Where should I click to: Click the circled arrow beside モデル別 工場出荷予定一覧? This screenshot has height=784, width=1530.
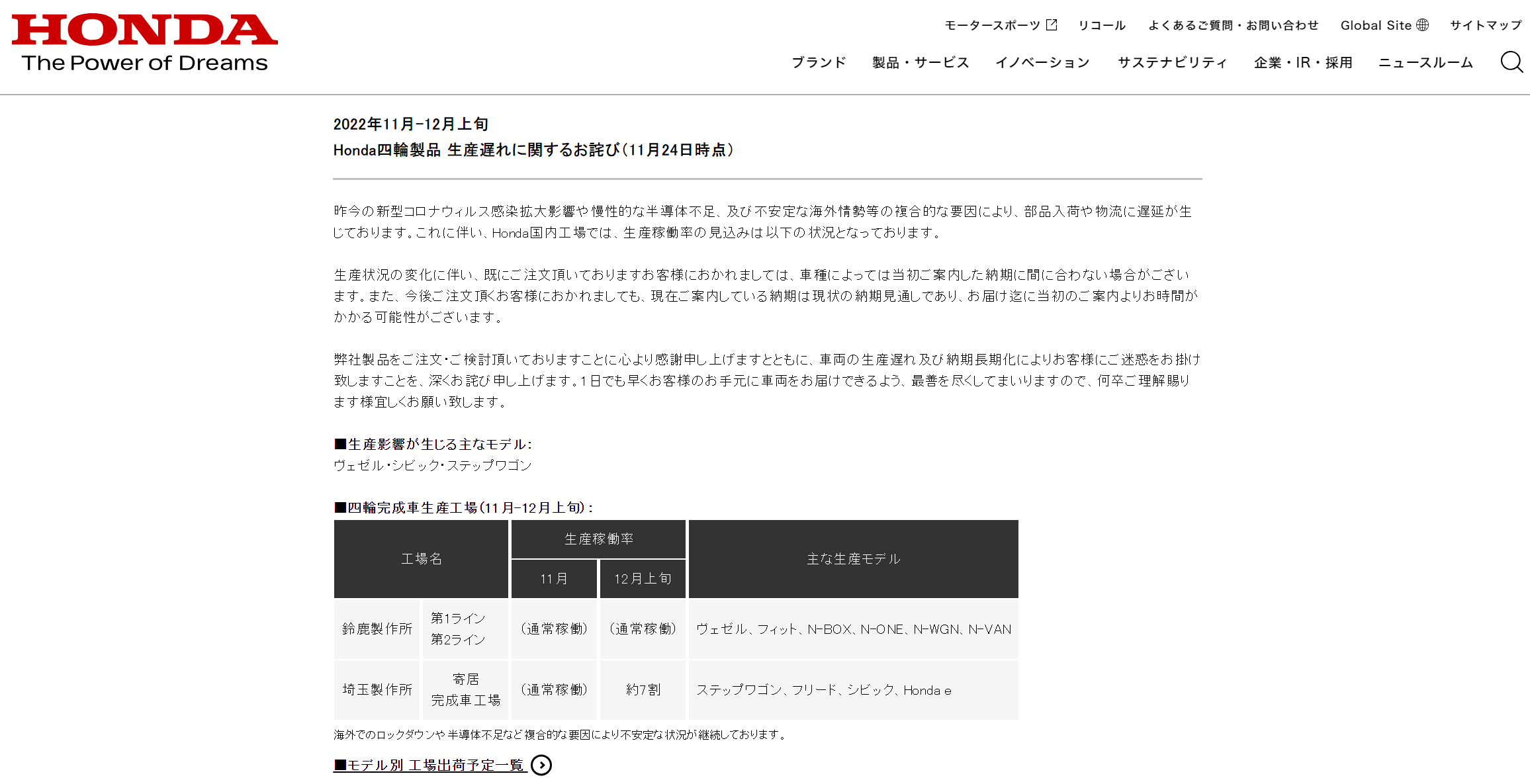tap(541, 765)
